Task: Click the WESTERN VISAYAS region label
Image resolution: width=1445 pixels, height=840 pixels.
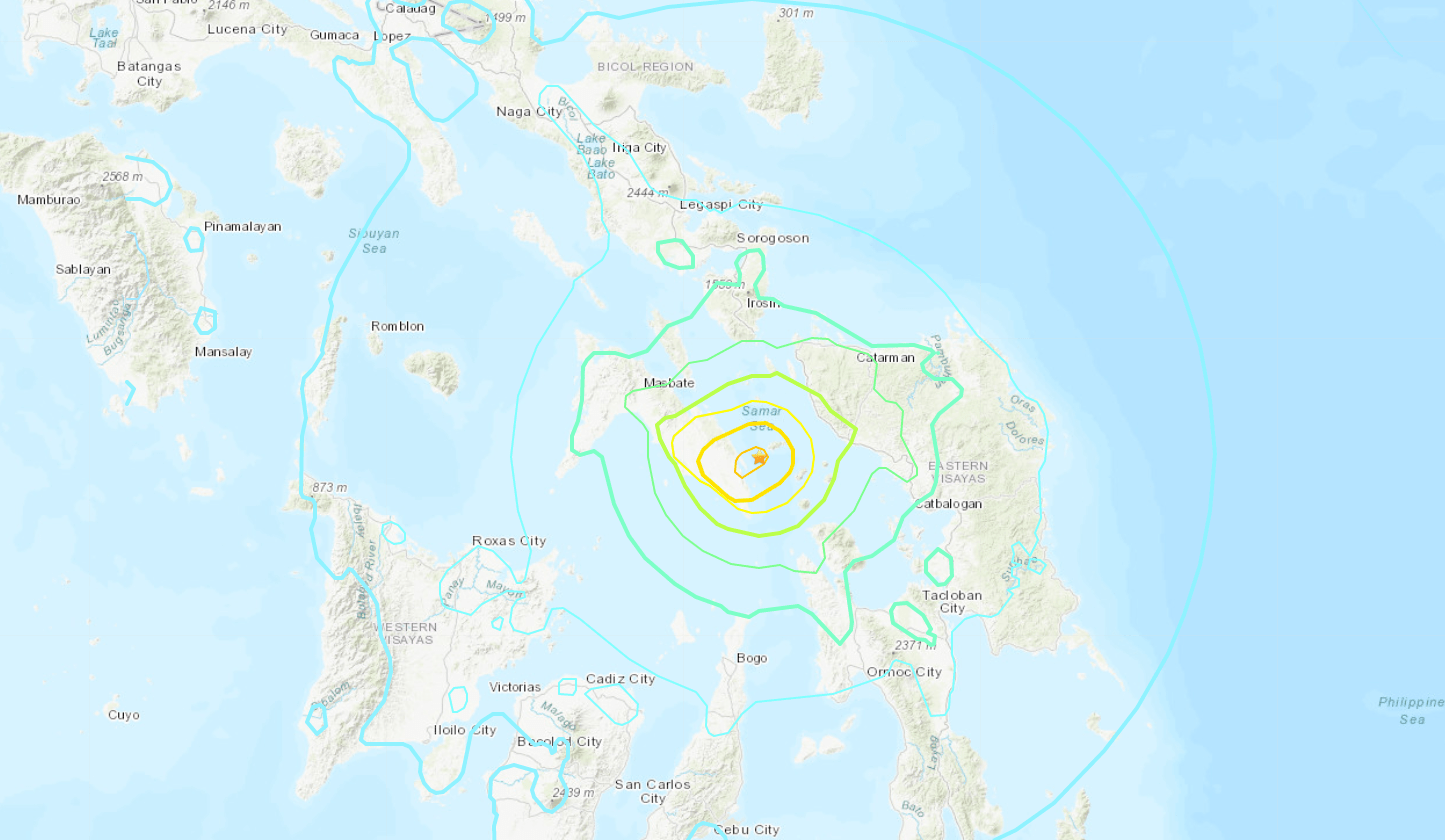Action: (405, 633)
